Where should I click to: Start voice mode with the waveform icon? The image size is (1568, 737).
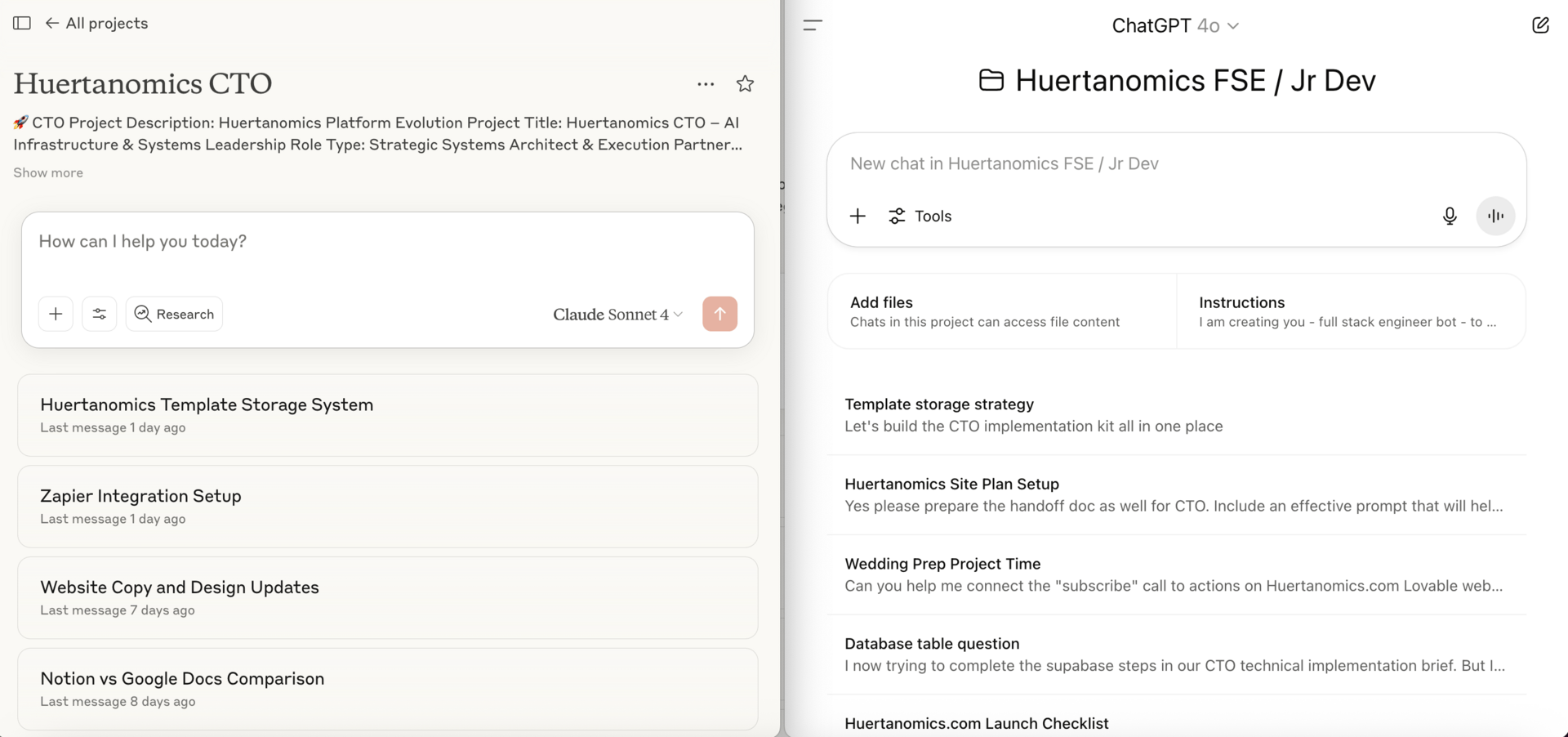pyautogui.click(x=1495, y=216)
